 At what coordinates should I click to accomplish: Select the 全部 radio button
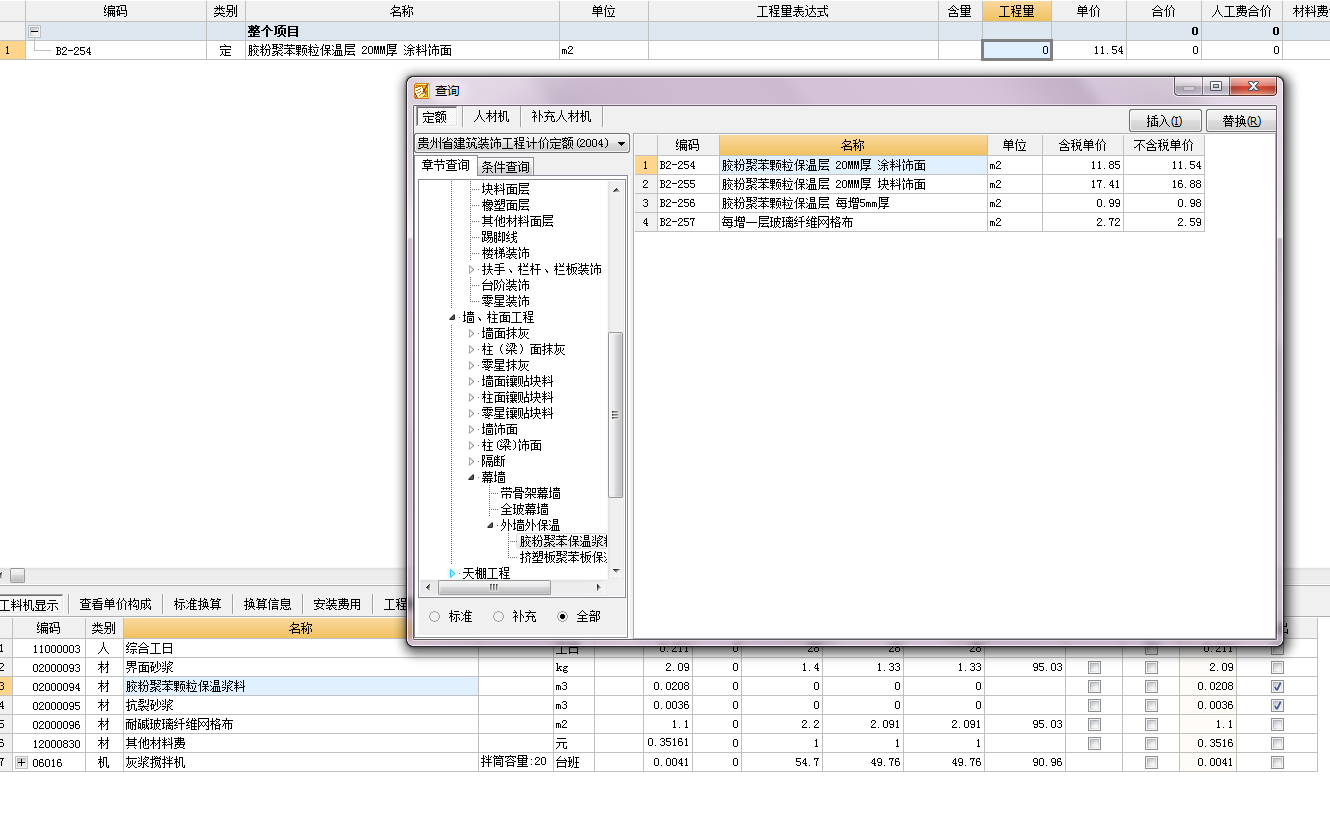tap(563, 617)
